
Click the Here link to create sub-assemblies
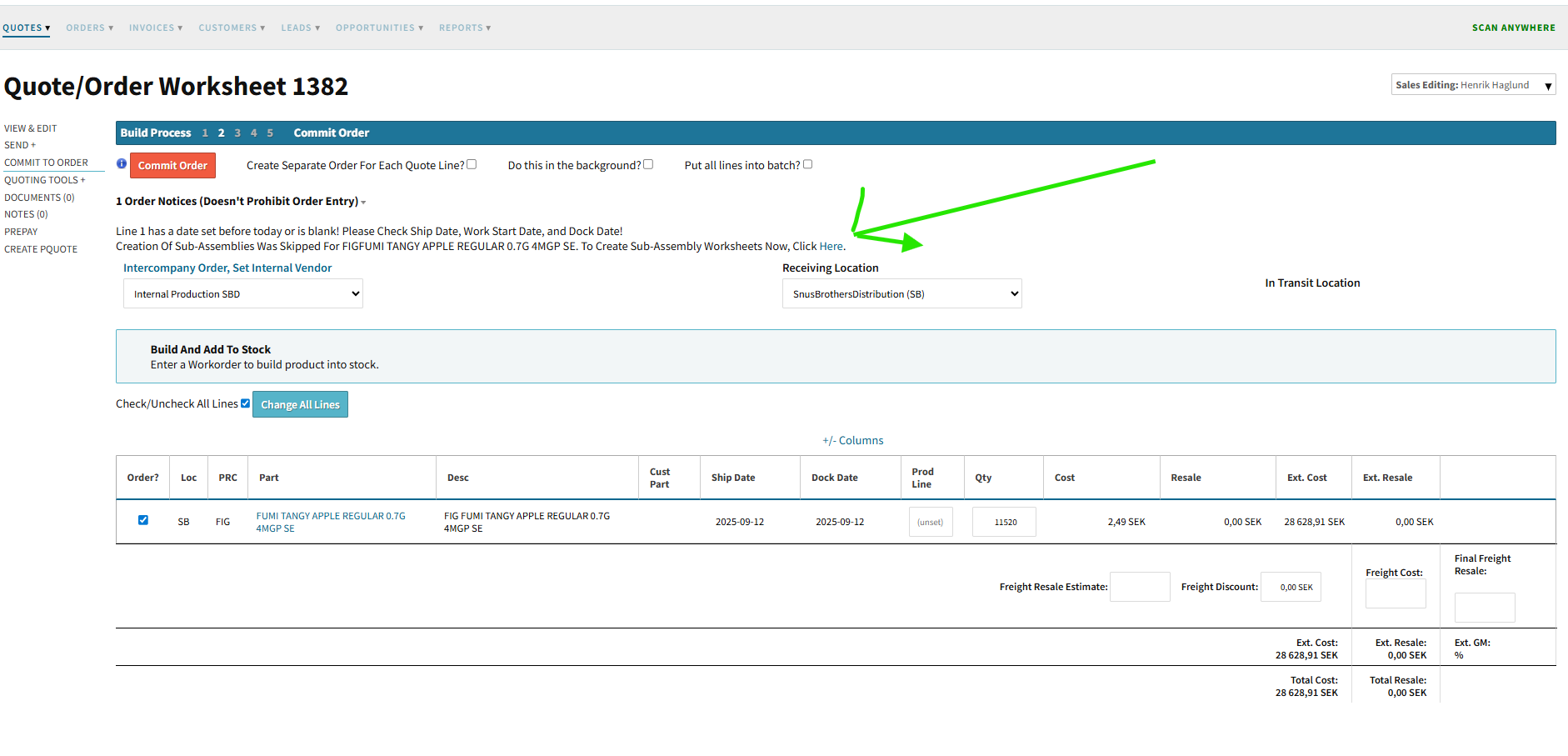(x=831, y=247)
